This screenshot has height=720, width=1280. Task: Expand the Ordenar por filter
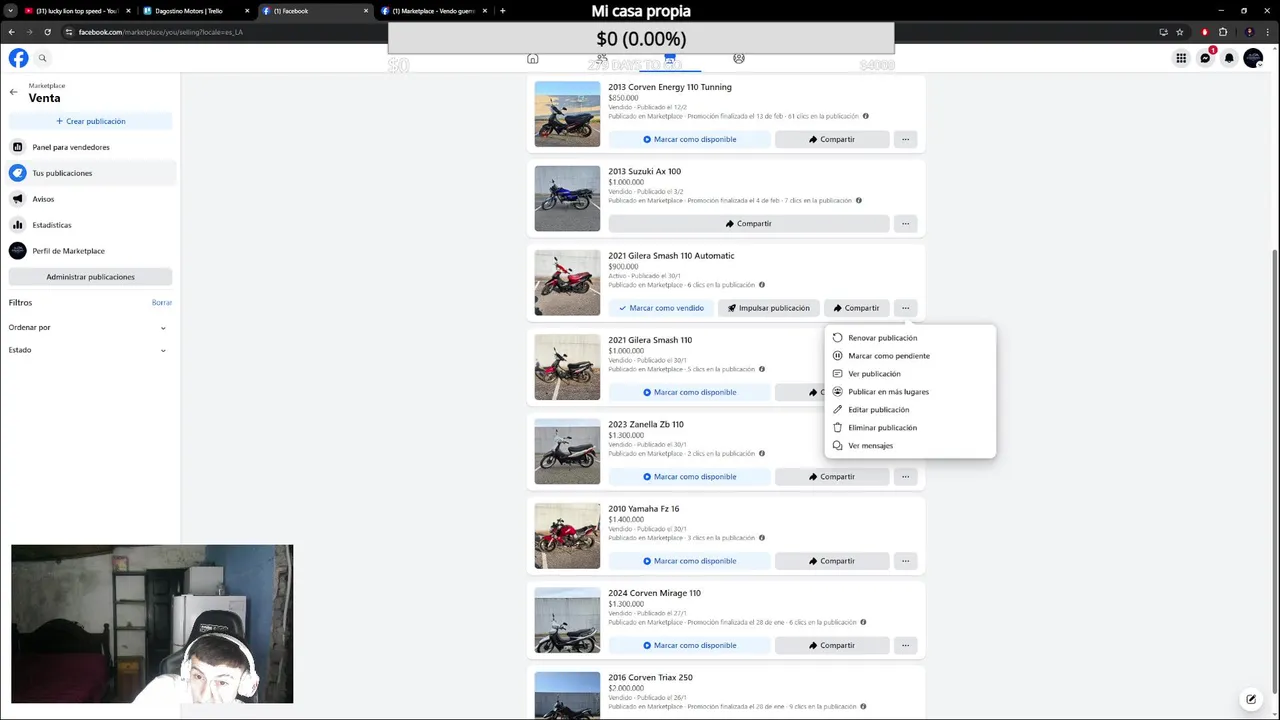pyautogui.click(x=89, y=327)
